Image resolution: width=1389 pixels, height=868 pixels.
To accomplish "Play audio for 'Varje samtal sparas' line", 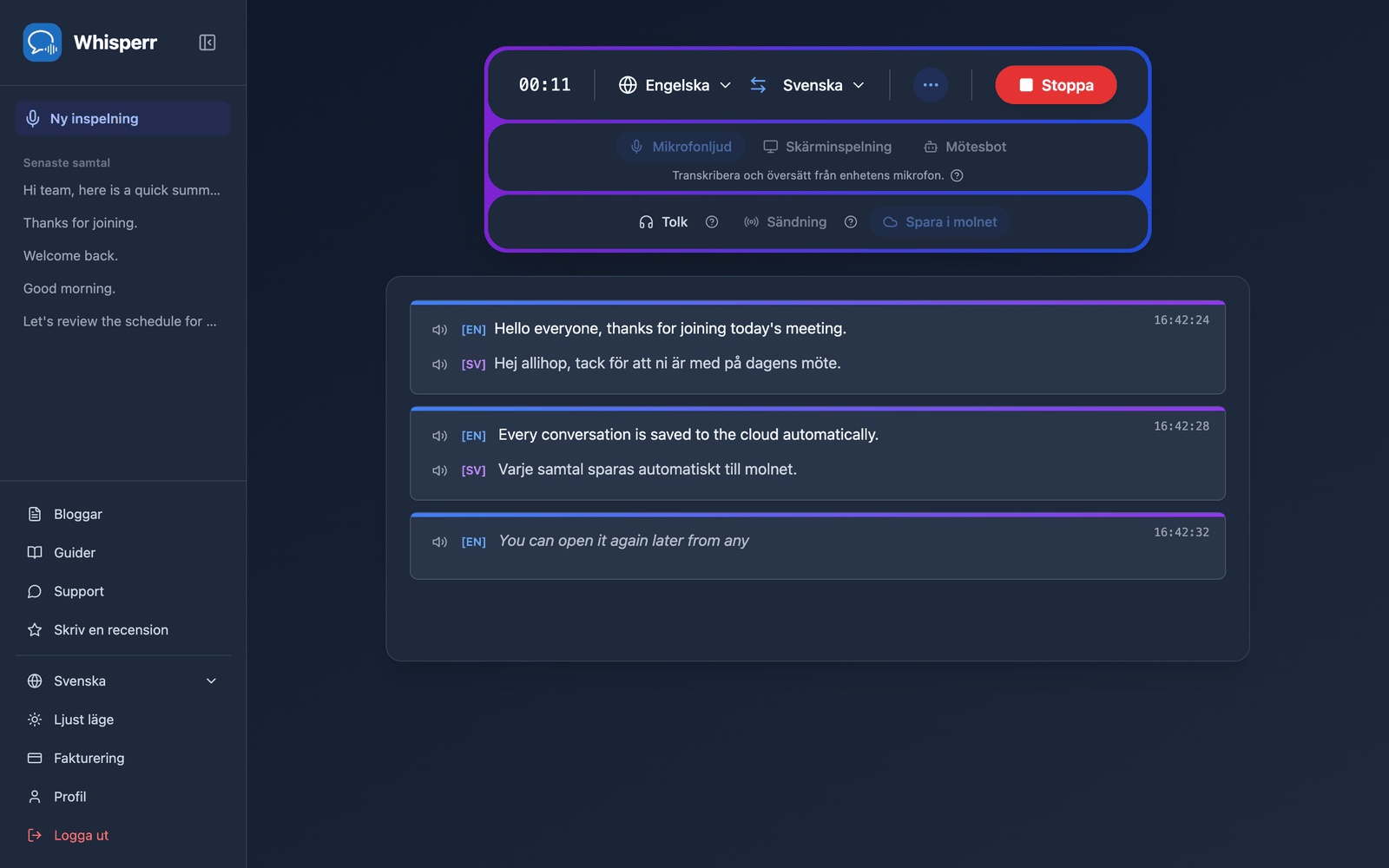I will pos(439,470).
